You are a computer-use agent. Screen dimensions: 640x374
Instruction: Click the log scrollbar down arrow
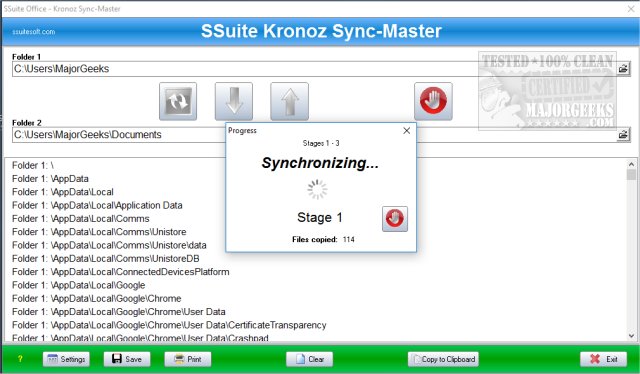click(631, 336)
